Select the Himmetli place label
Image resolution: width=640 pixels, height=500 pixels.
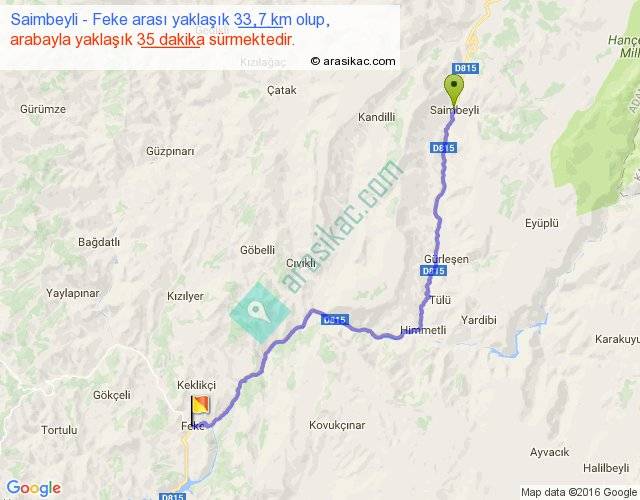pyautogui.click(x=423, y=330)
